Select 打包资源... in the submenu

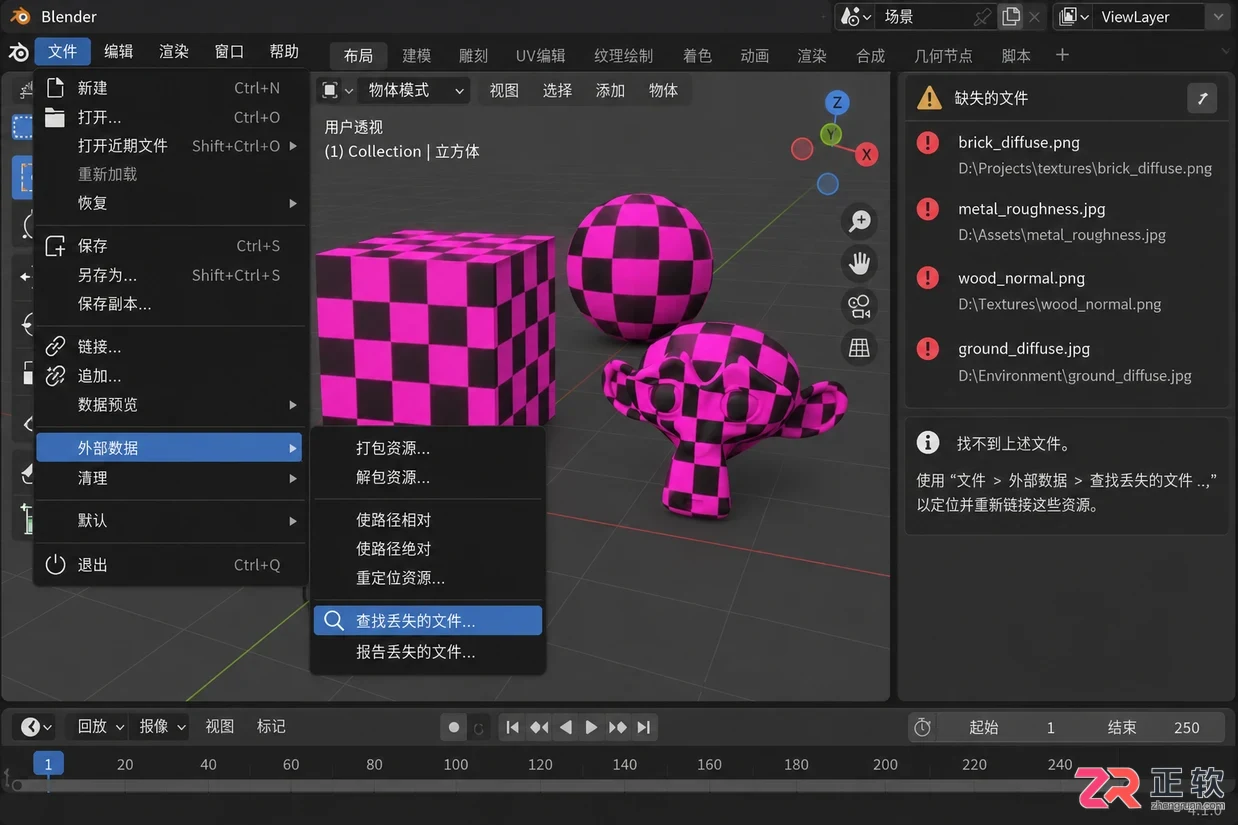pyautogui.click(x=428, y=448)
